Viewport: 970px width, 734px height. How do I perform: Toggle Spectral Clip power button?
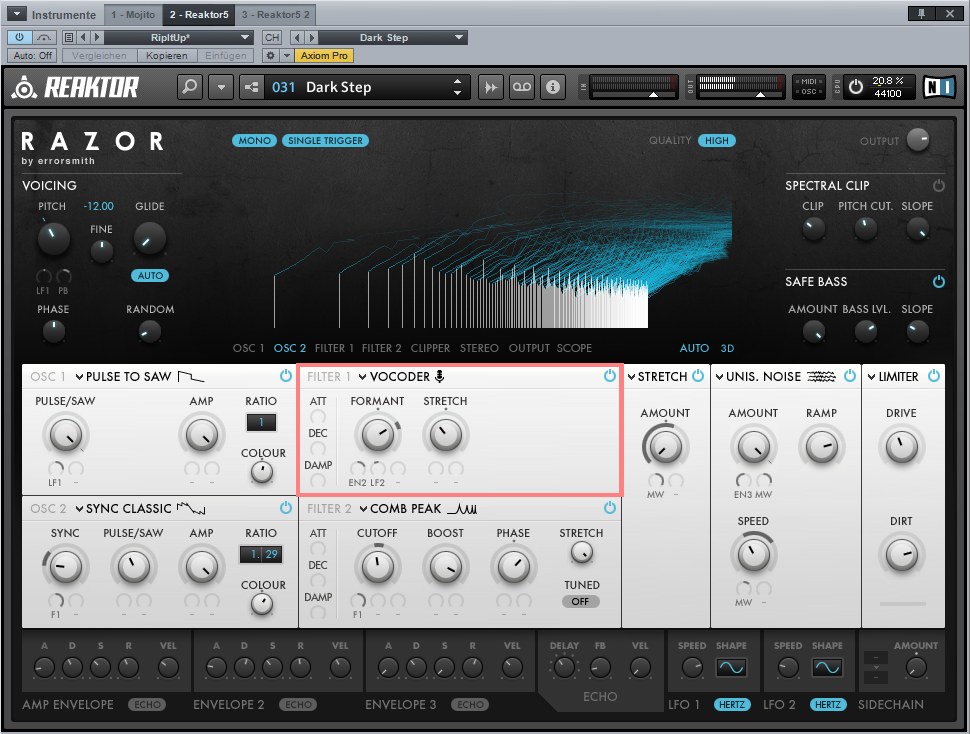pyautogui.click(x=939, y=186)
